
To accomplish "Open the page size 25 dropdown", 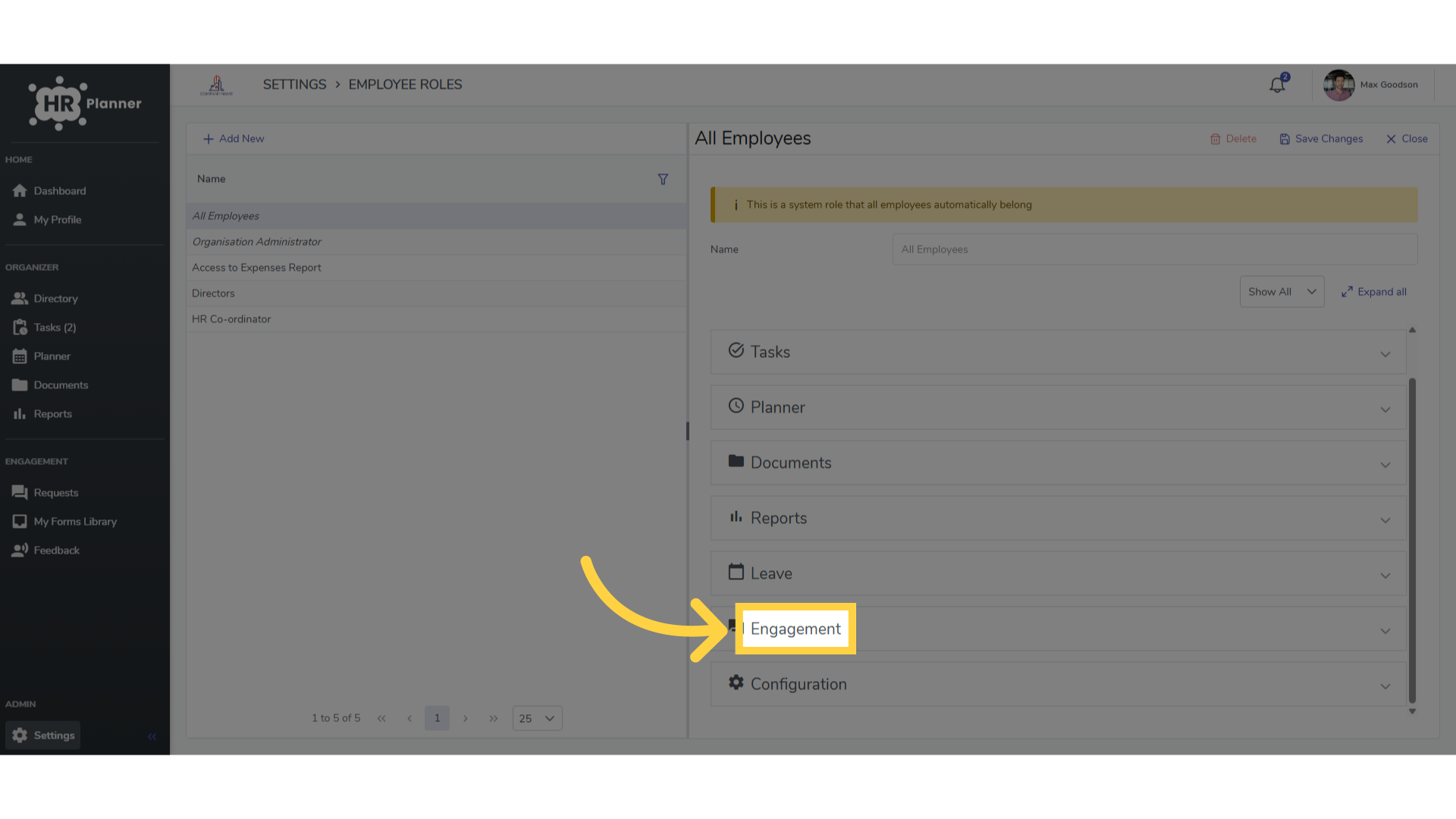I will (x=537, y=718).
